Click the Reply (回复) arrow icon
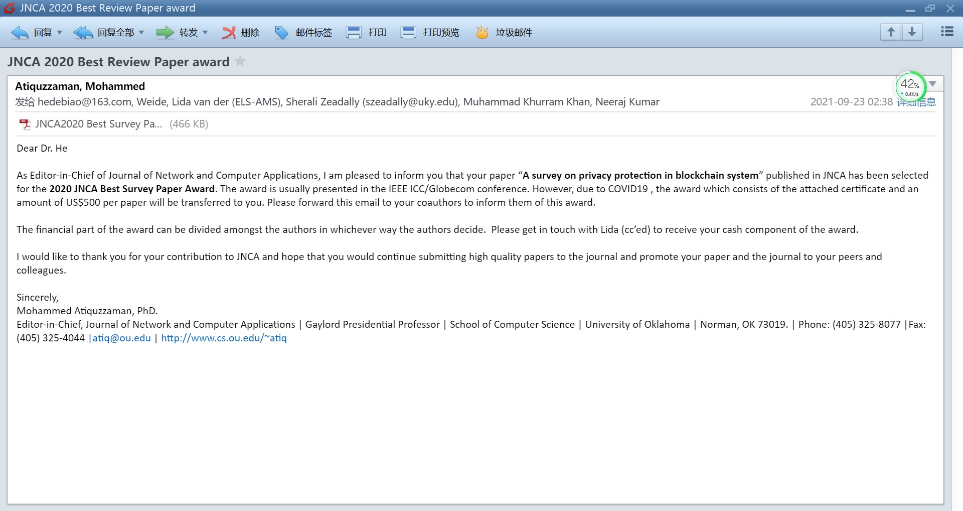The height and width of the screenshot is (511, 963). [20, 32]
